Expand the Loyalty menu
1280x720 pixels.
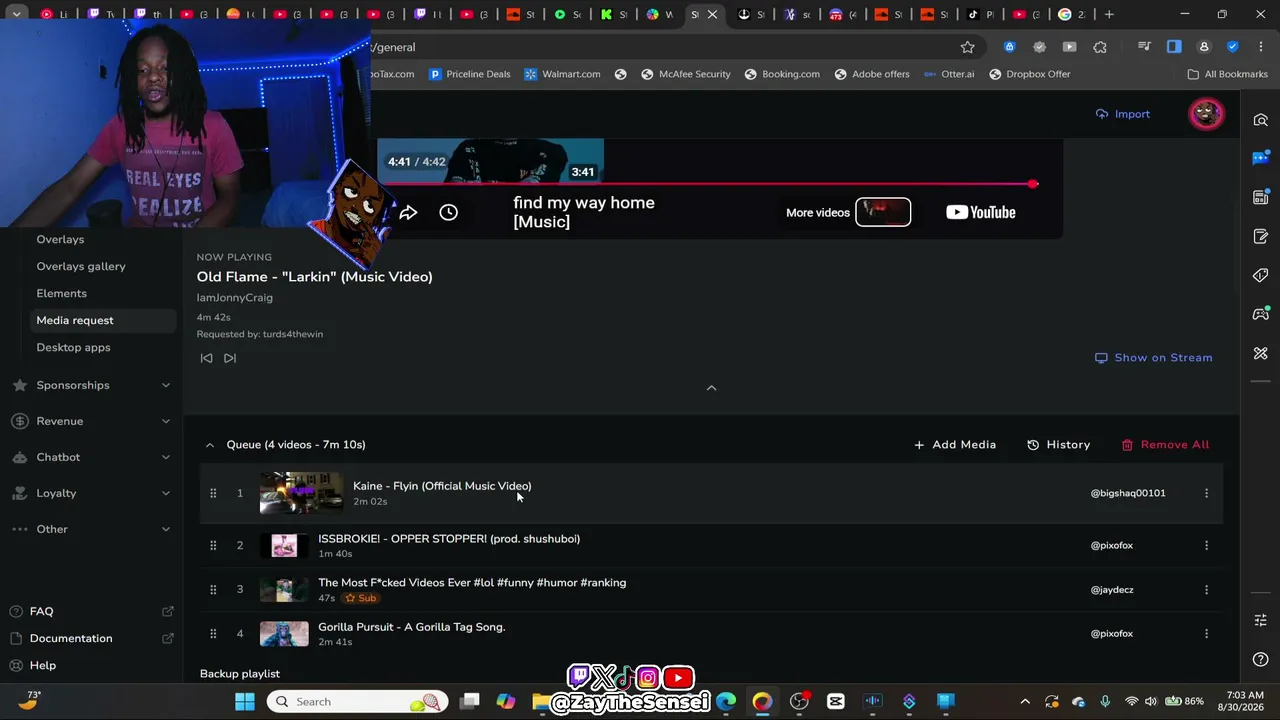click(x=91, y=493)
